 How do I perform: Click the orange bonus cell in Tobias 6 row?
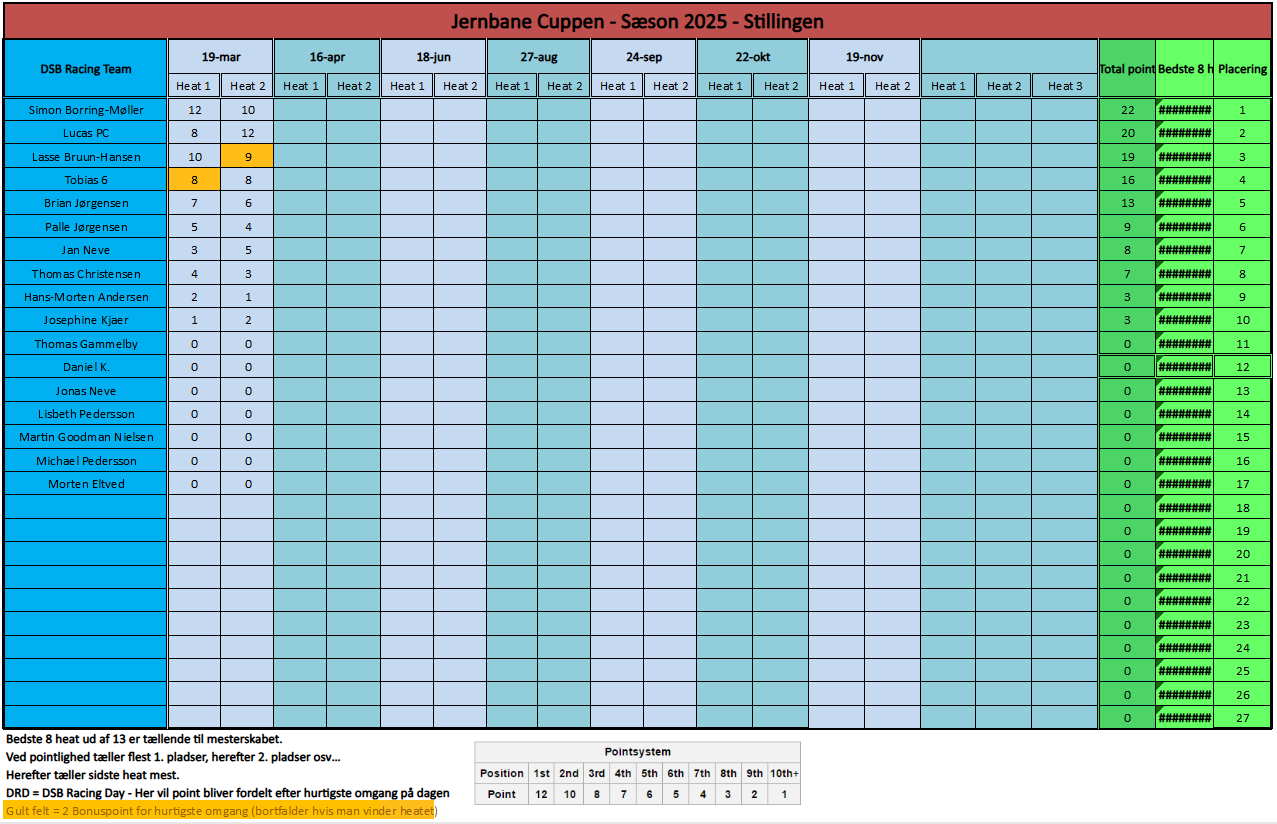194,180
